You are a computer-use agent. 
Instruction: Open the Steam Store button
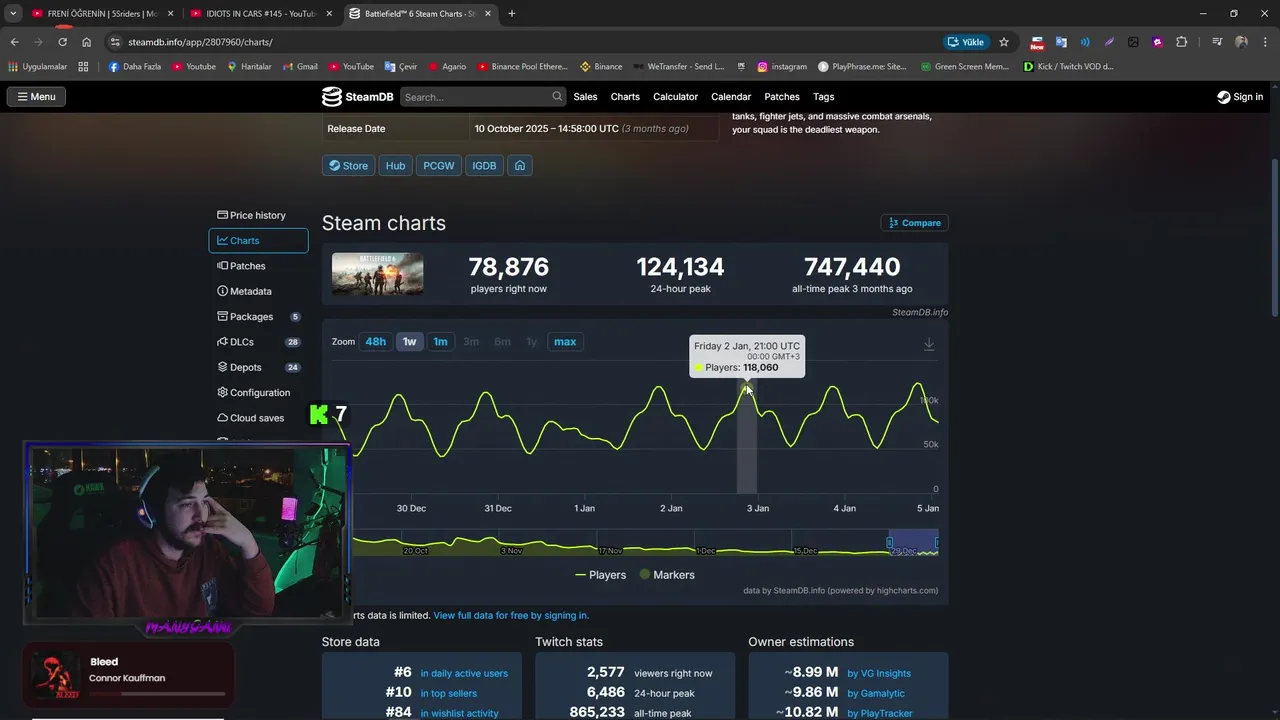[349, 166]
